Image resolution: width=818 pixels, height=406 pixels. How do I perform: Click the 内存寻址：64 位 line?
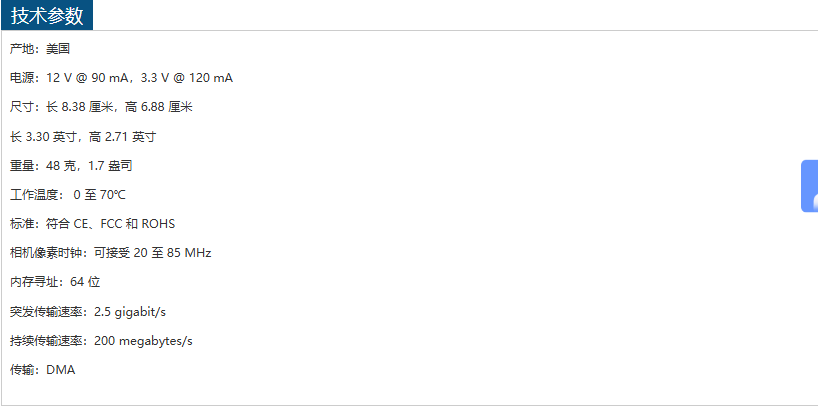55,282
